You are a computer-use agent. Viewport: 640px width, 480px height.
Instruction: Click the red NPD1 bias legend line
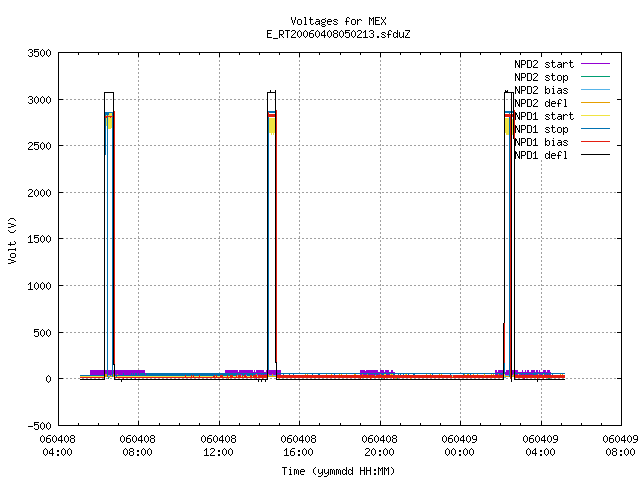(596, 142)
